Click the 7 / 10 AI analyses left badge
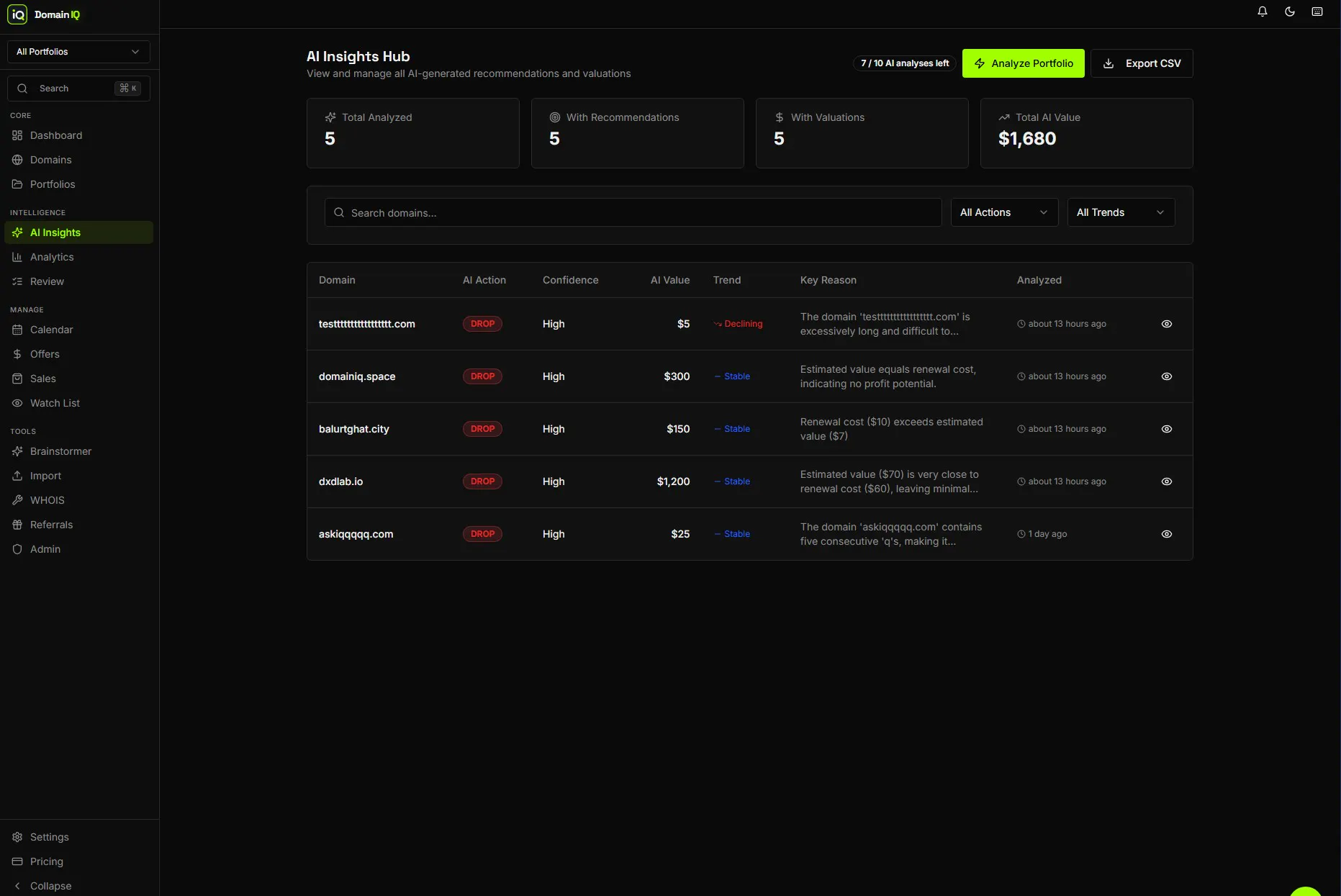 905,63
